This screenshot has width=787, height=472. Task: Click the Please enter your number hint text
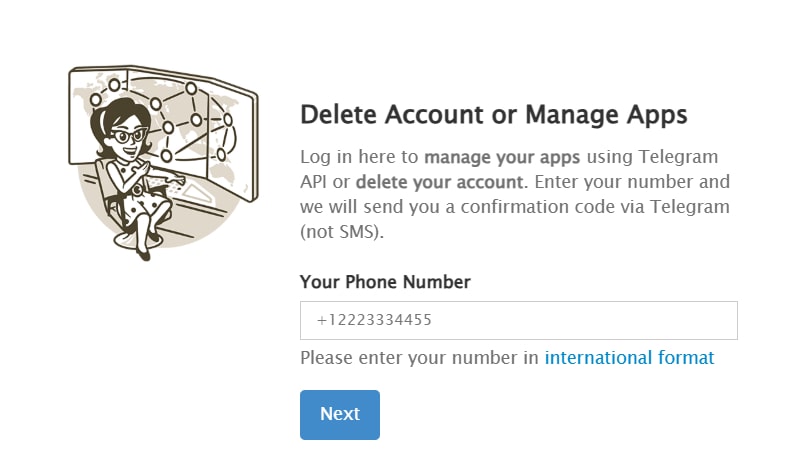tap(419, 358)
